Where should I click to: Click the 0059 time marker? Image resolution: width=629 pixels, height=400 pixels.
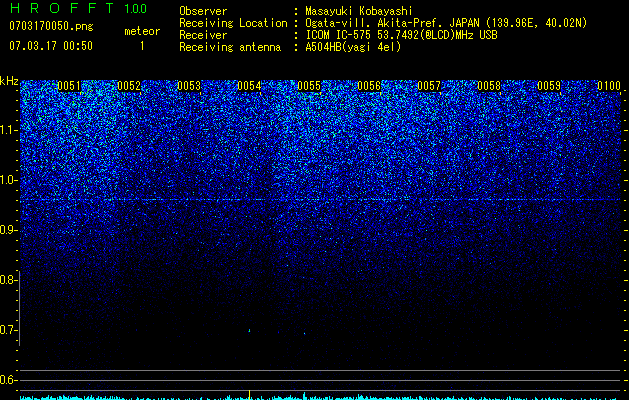[x=549, y=86]
